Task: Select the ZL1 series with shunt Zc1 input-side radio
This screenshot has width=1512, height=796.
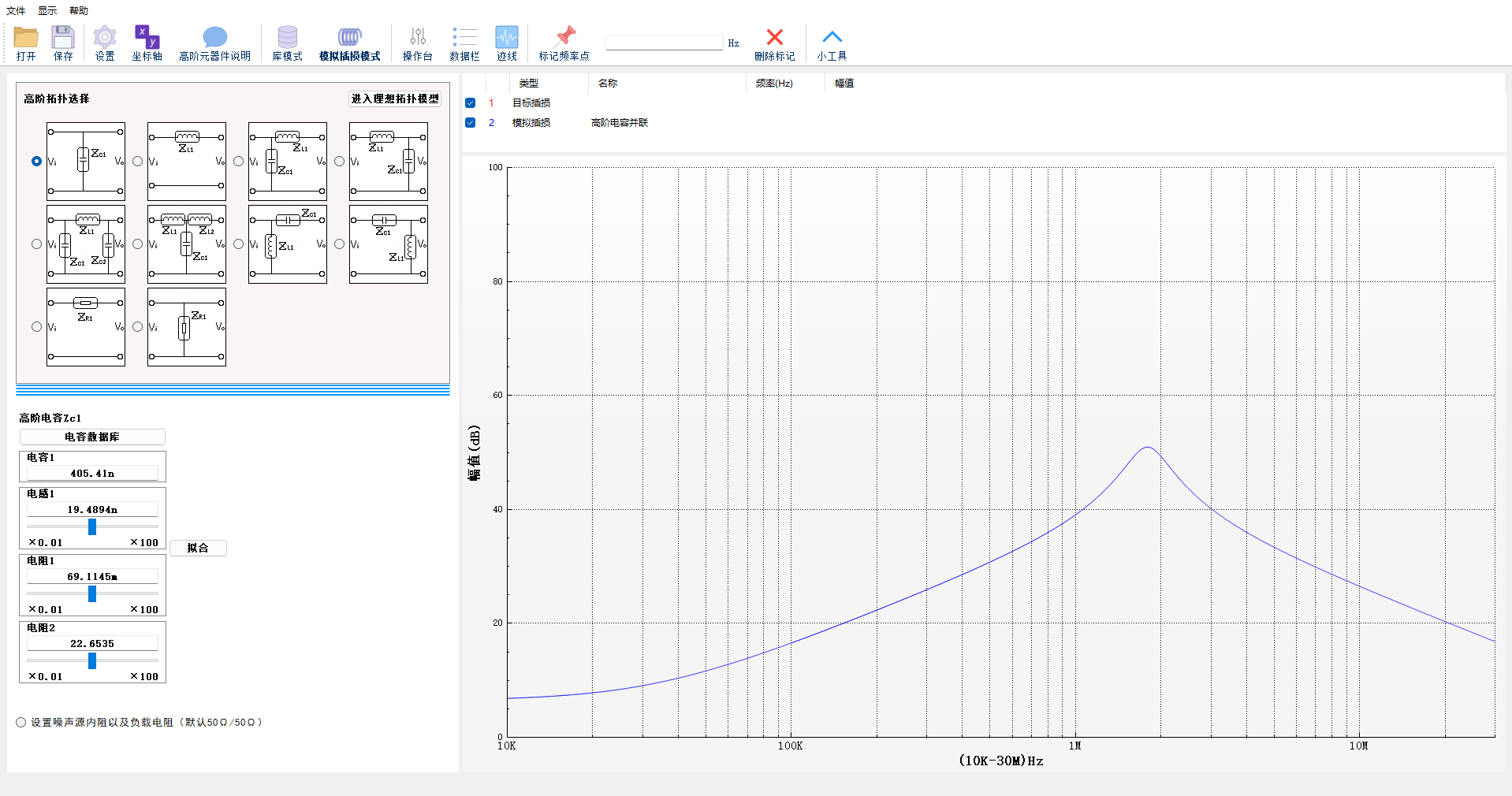Action: (x=238, y=161)
